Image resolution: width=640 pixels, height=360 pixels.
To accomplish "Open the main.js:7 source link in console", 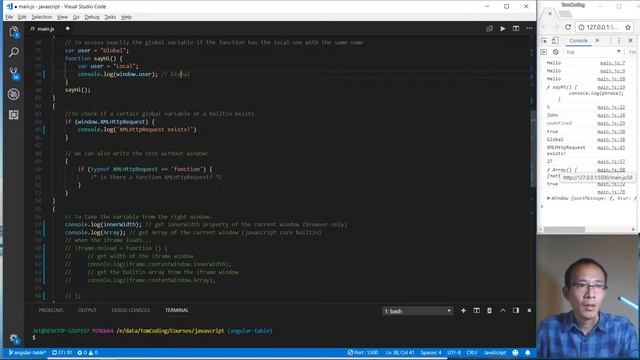I will pyautogui.click(x=612, y=63).
